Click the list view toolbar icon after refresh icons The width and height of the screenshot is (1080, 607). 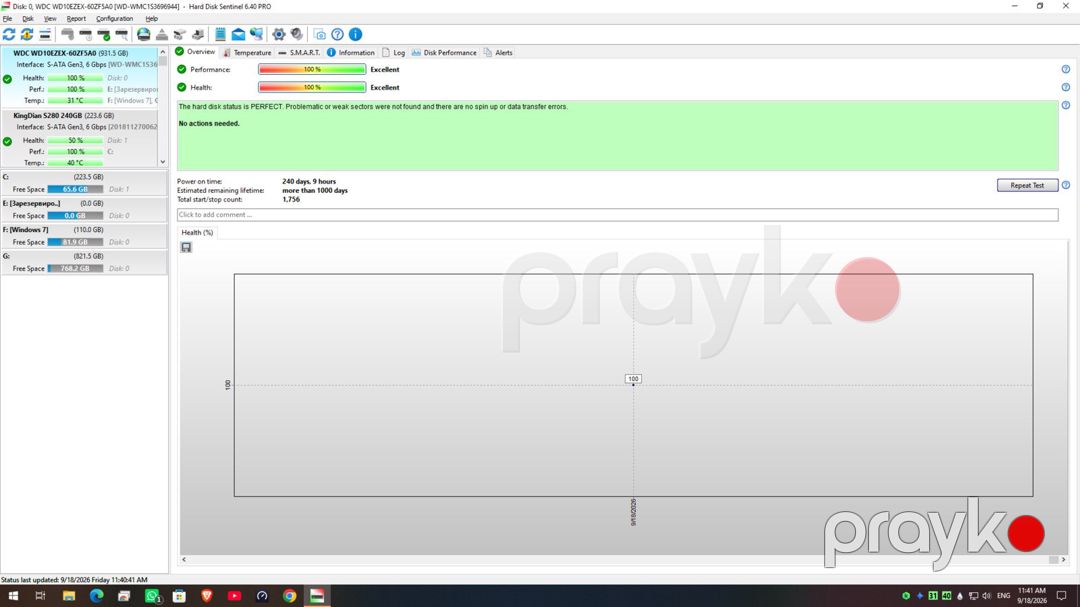(45, 34)
